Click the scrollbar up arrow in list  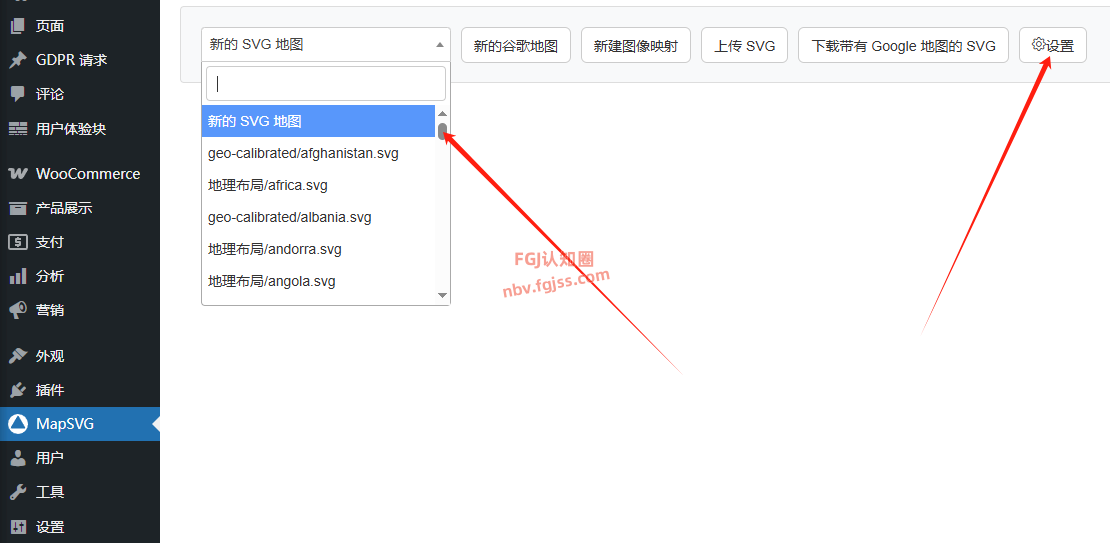442,113
